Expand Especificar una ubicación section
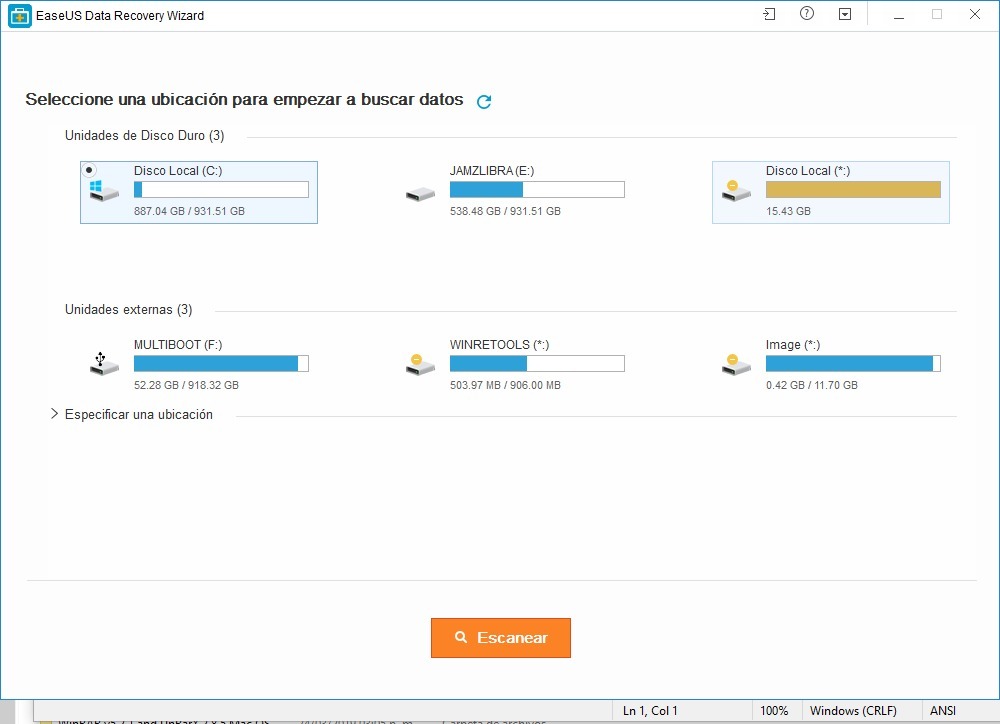 point(55,414)
